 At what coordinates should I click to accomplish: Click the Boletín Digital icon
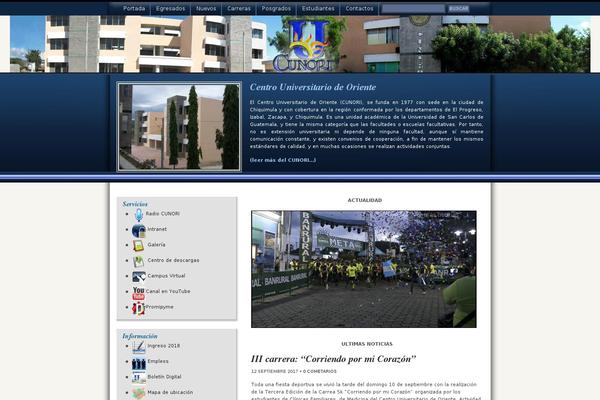139,378
